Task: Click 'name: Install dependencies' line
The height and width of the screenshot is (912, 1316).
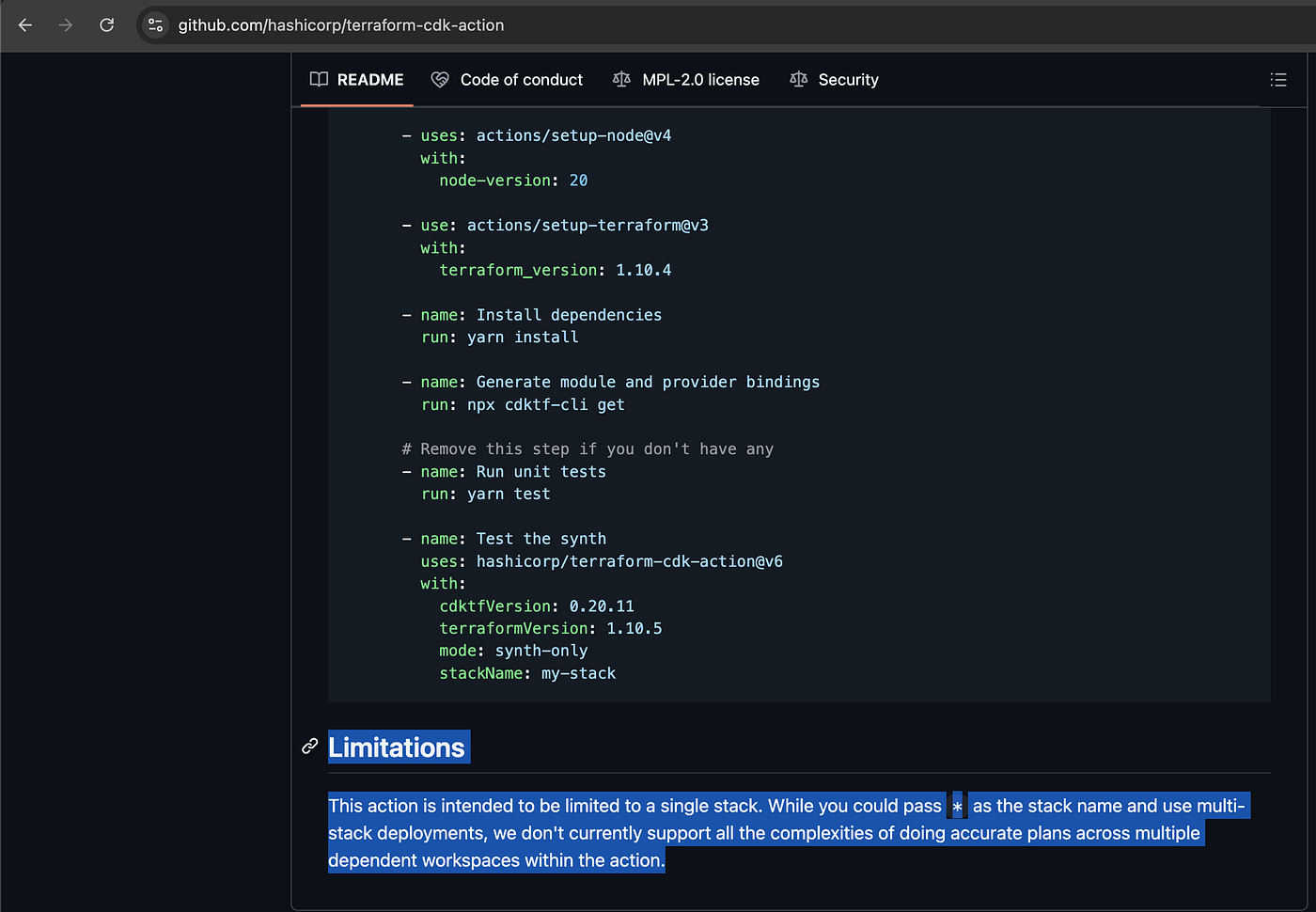Action: 532,315
